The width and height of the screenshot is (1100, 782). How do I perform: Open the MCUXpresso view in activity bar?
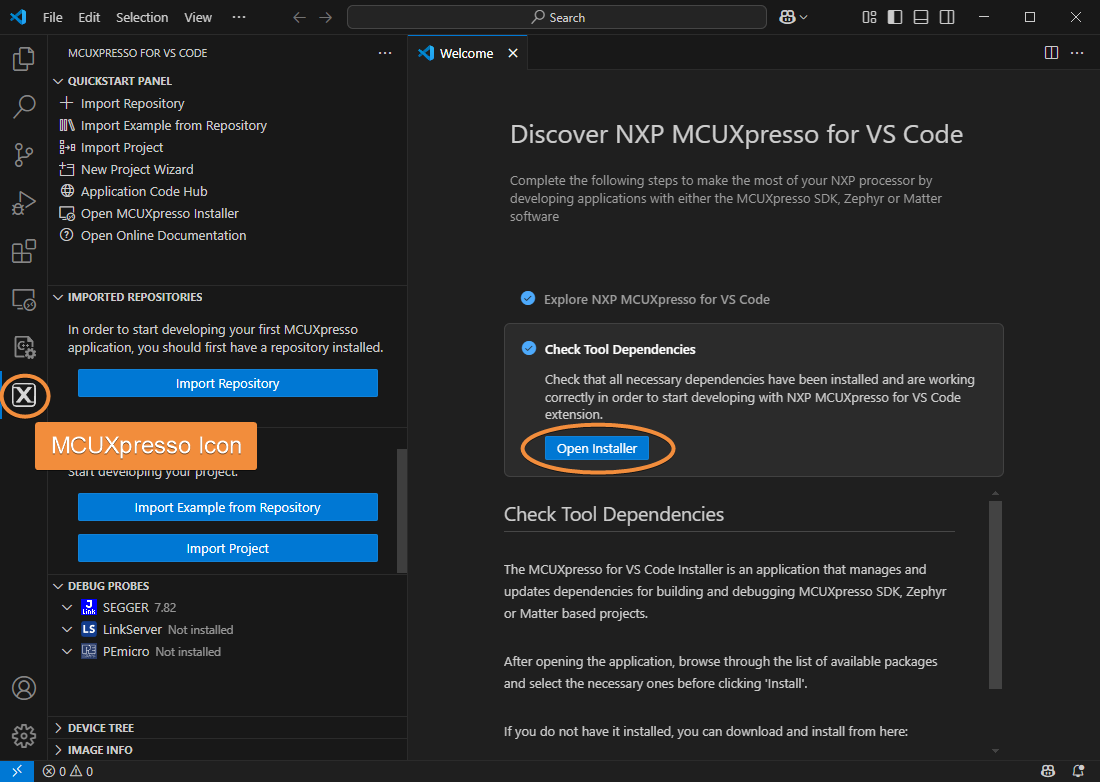tap(23, 396)
